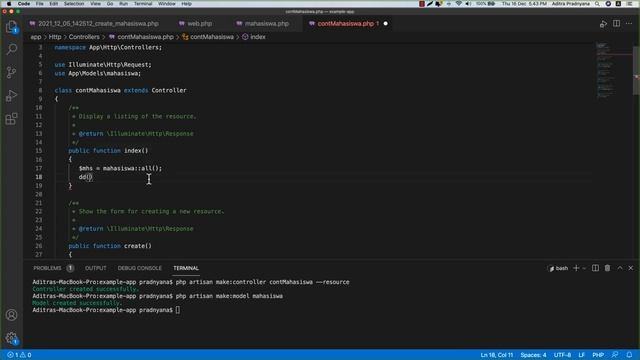640x360 pixels.
Task: Kill terminal with the trash icon
Action: pyautogui.click(x=607, y=268)
